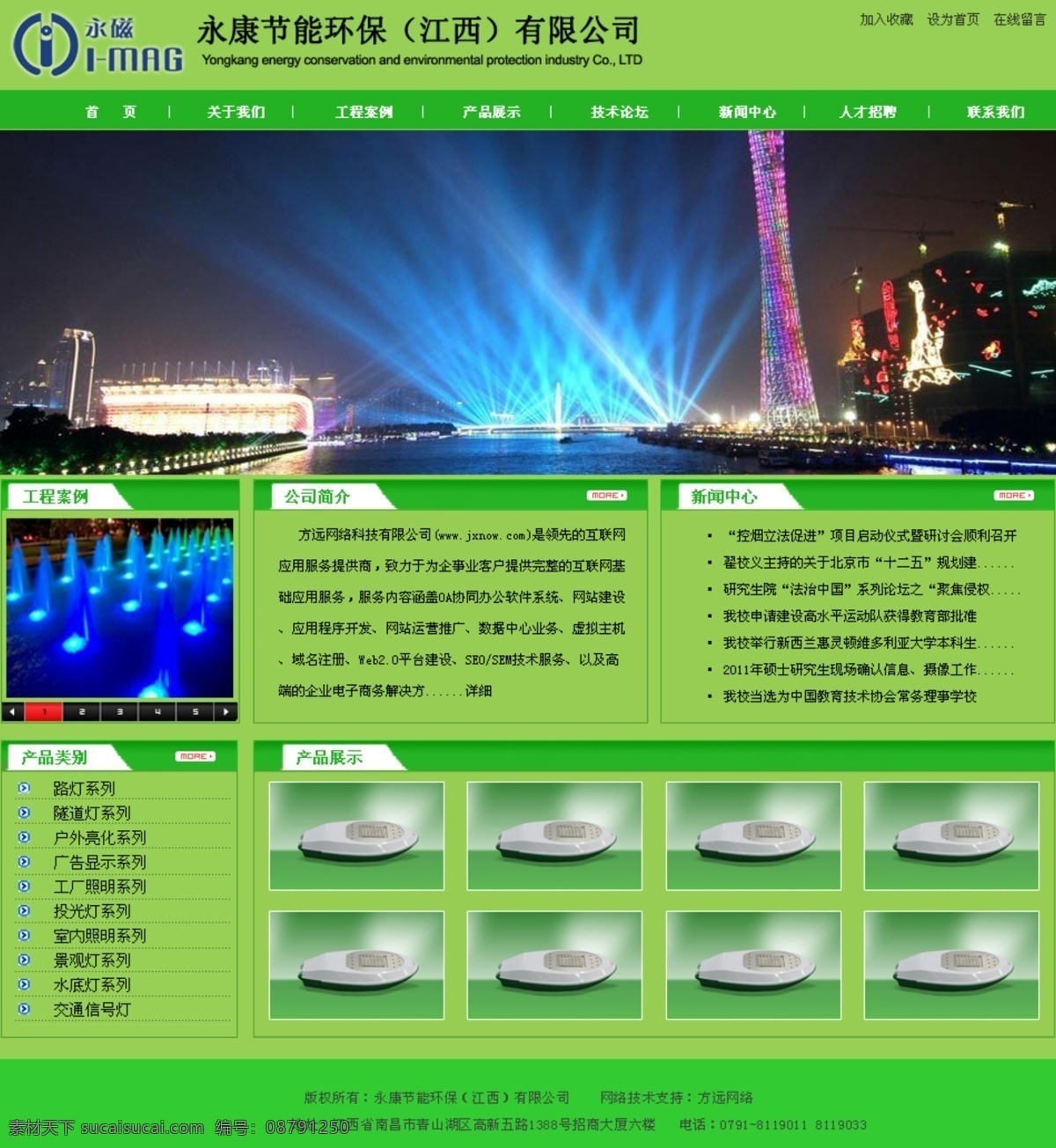Image resolution: width=1056 pixels, height=1148 pixels.
Task: Click the bullet icon beside 水底灯系列
Action: 24,985
